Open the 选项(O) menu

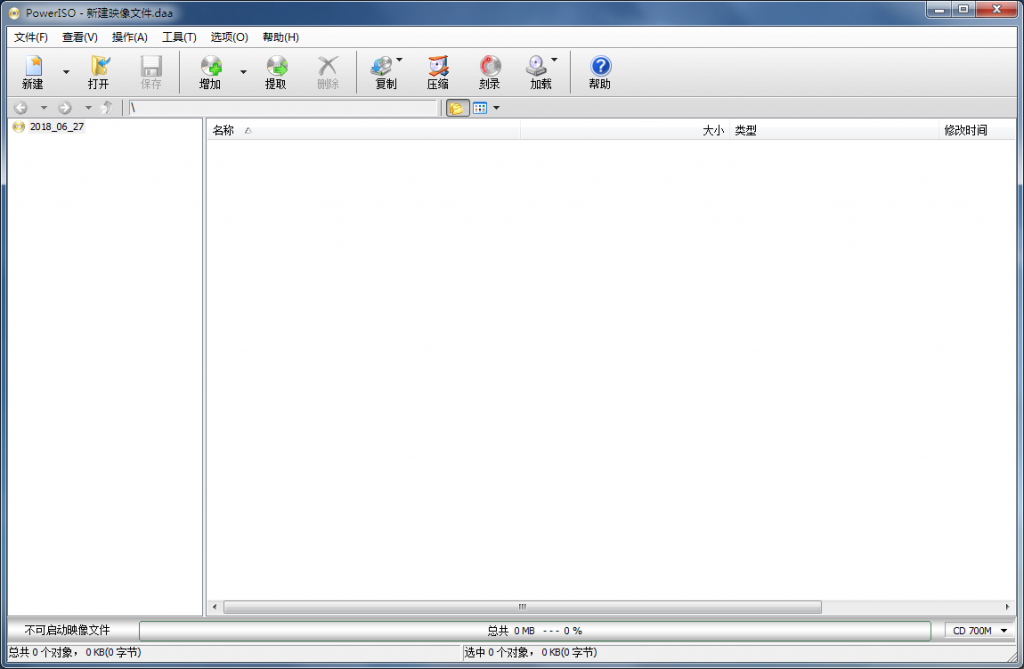[229, 36]
